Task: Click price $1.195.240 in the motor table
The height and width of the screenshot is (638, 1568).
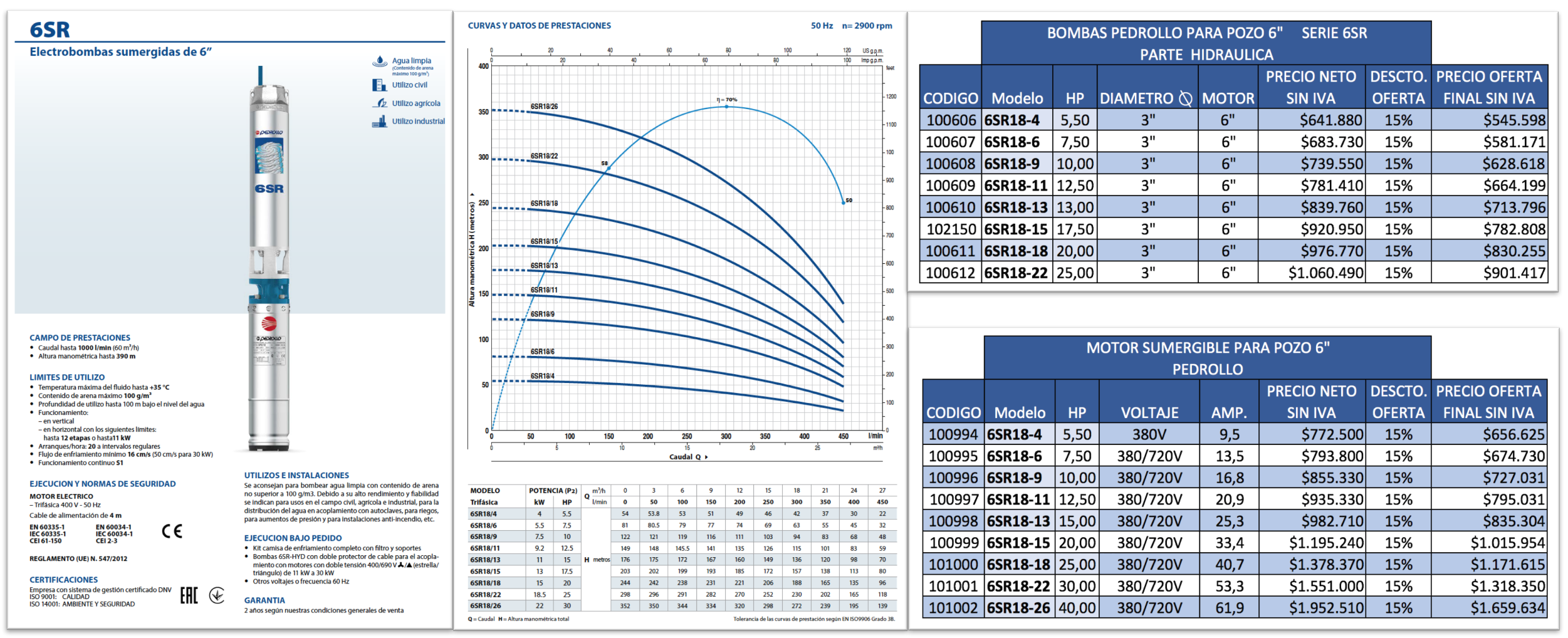Action: click(1326, 543)
